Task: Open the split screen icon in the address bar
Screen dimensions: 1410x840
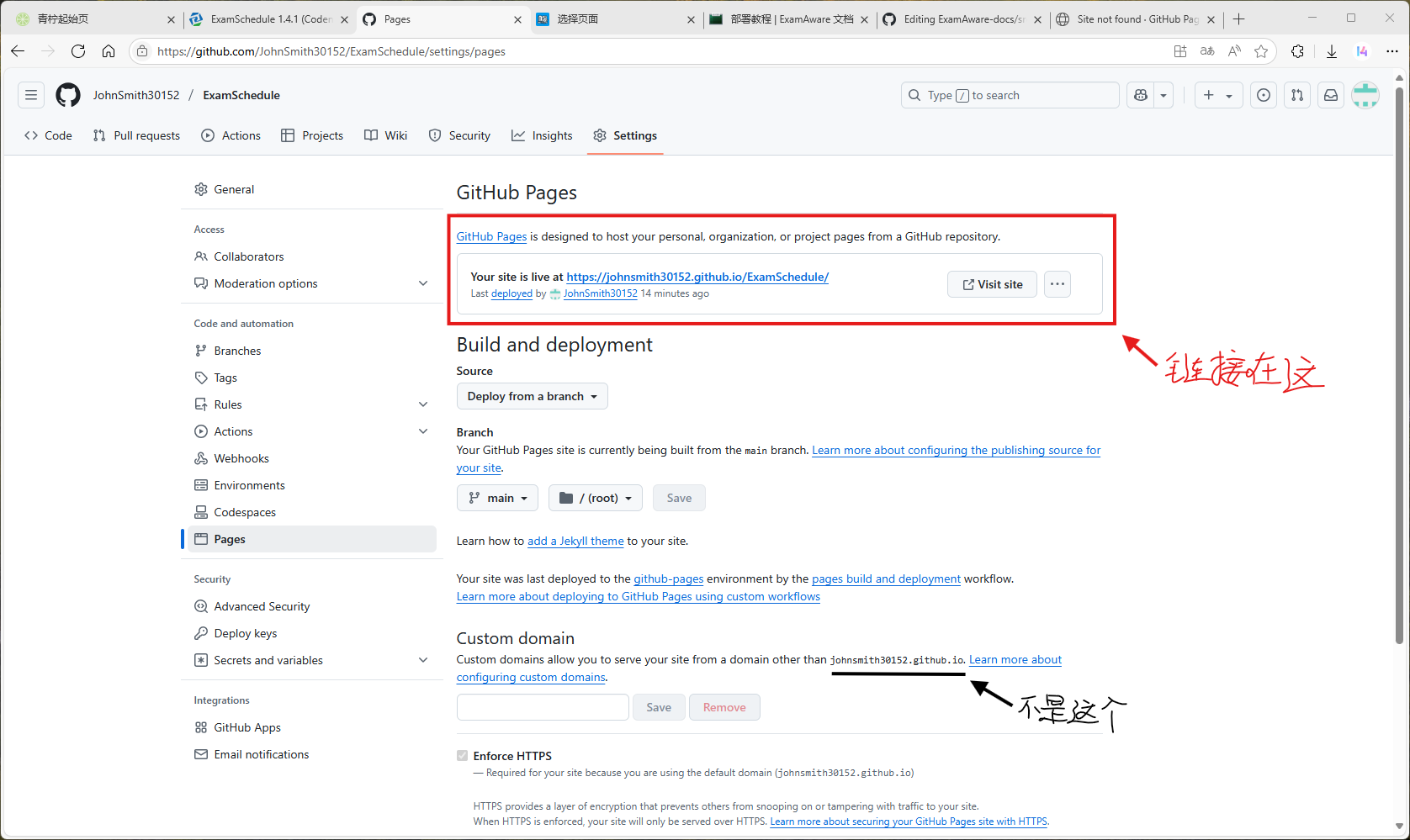Action: (x=1180, y=51)
